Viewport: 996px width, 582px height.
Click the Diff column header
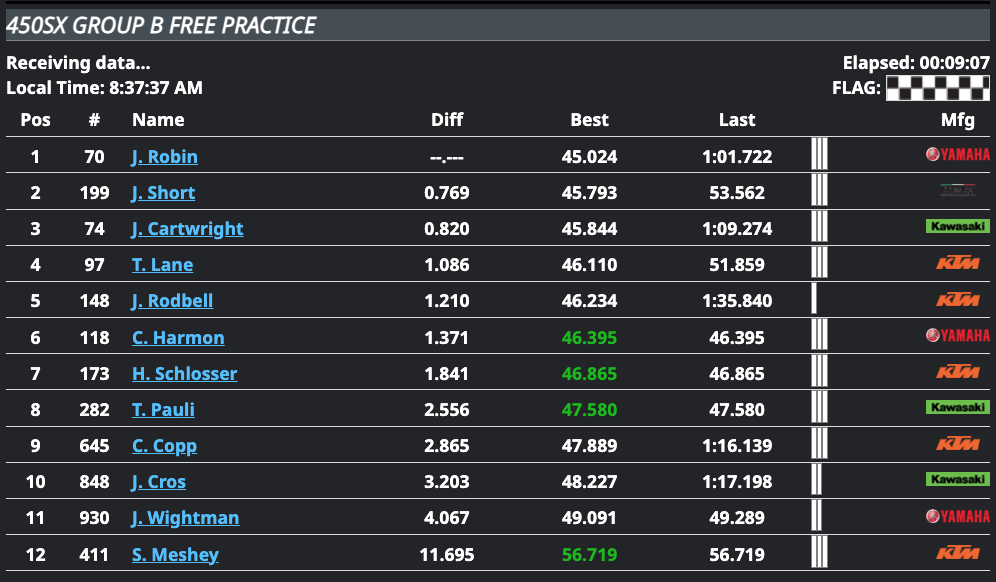coord(447,120)
